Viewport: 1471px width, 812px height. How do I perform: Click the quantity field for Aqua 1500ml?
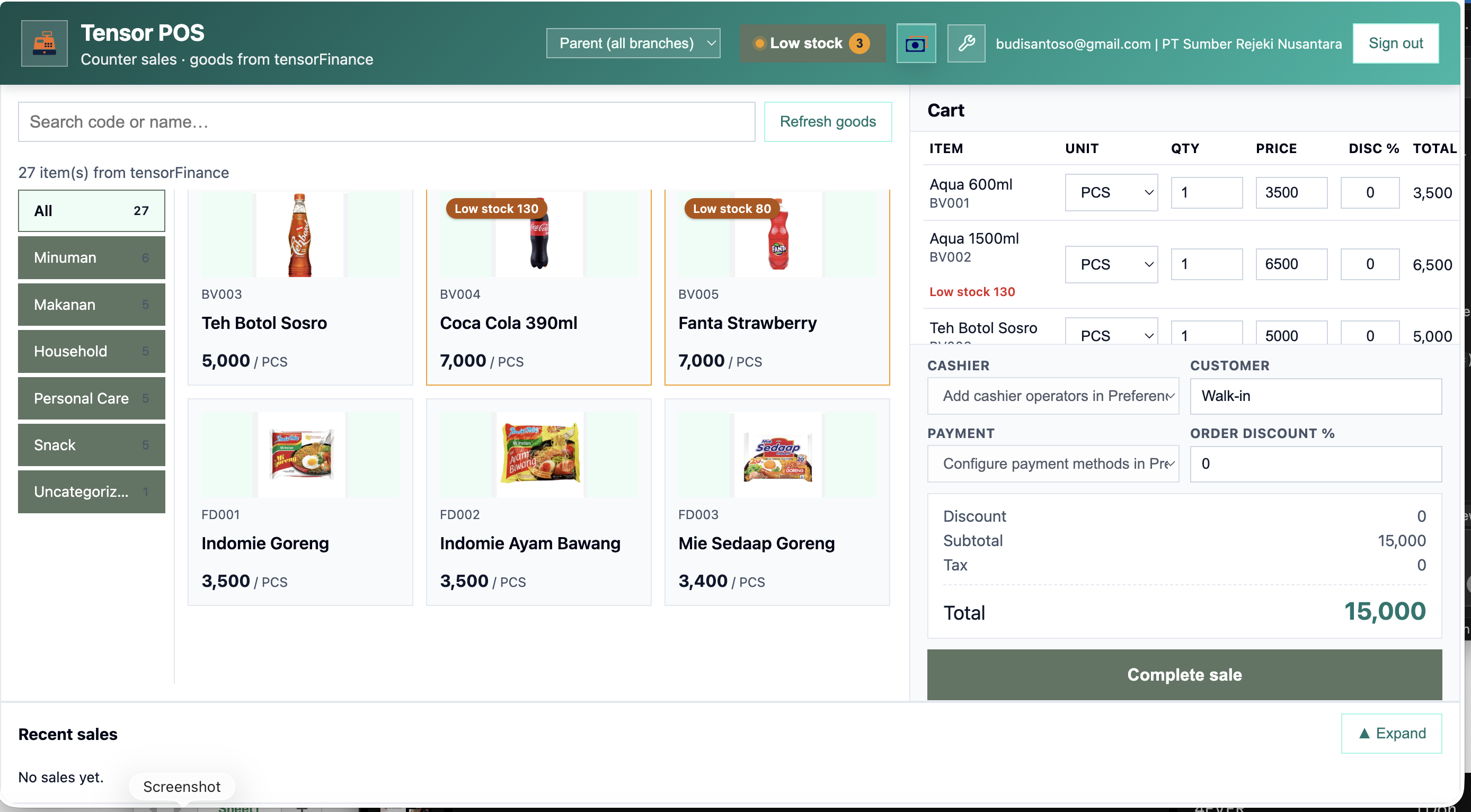tap(1207, 264)
